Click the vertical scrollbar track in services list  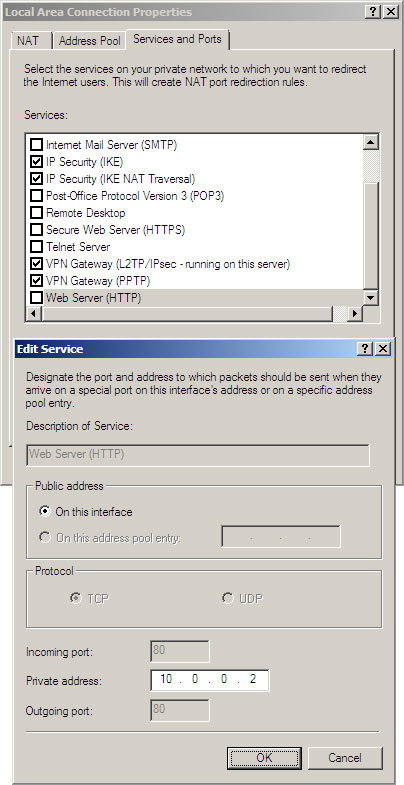370,235
